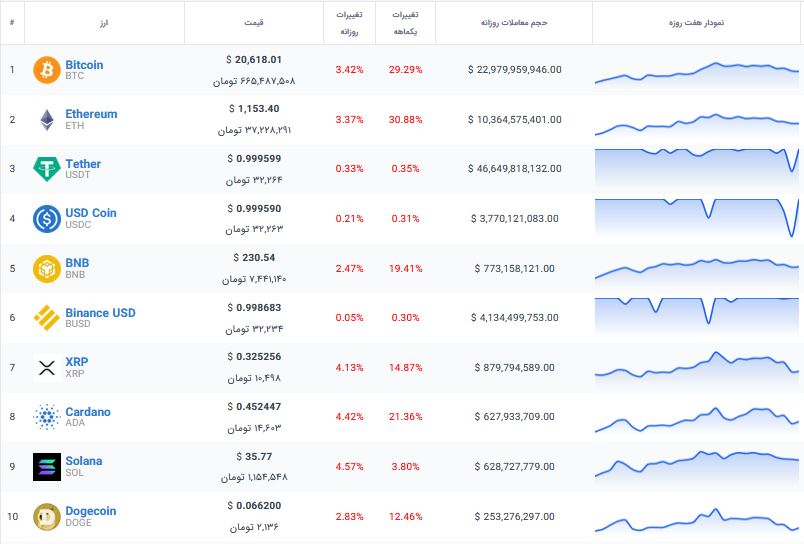Select Ethereum monthly change 30.88%
This screenshot has height=544, width=804.
click(x=405, y=120)
